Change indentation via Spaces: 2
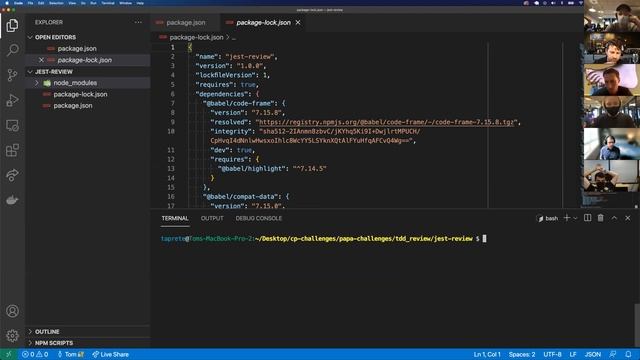The height and width of the screenshot is (360, 640). click(522, 354)
